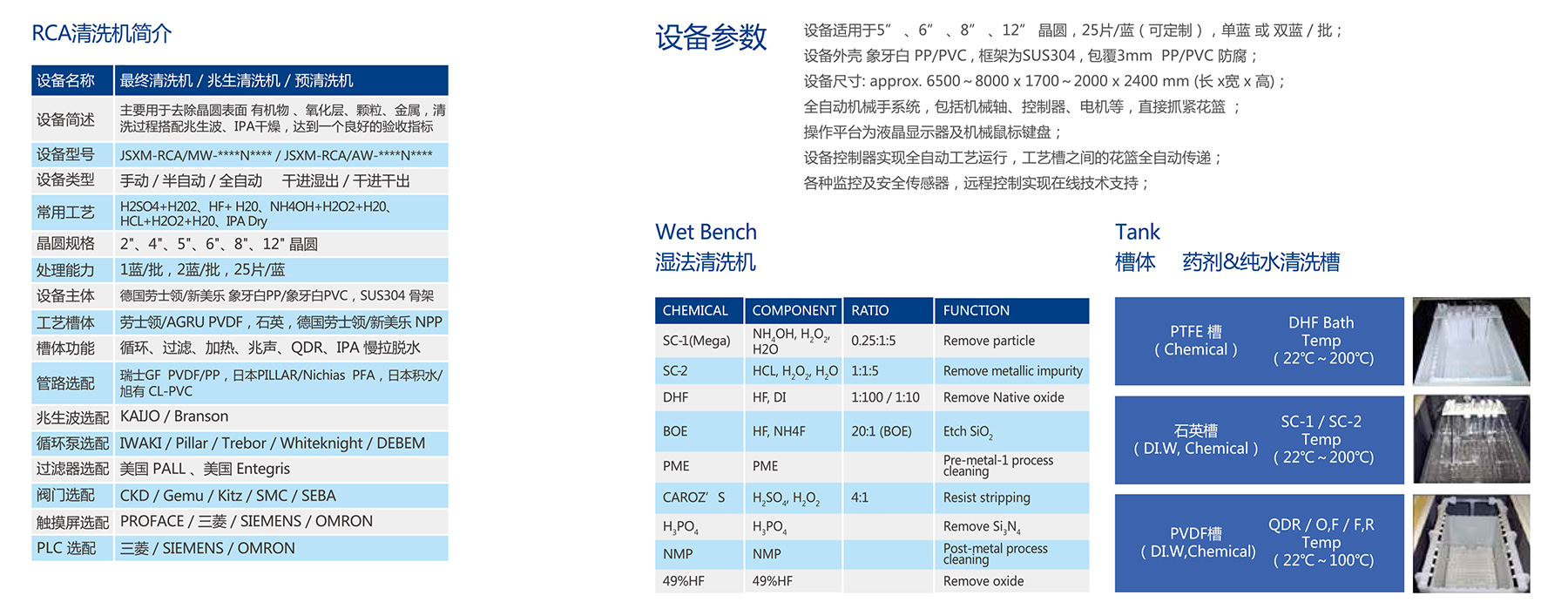Click the 设备型号 row label
Viewport: 1568px width, 609px height.
click(x=65, y=155)
